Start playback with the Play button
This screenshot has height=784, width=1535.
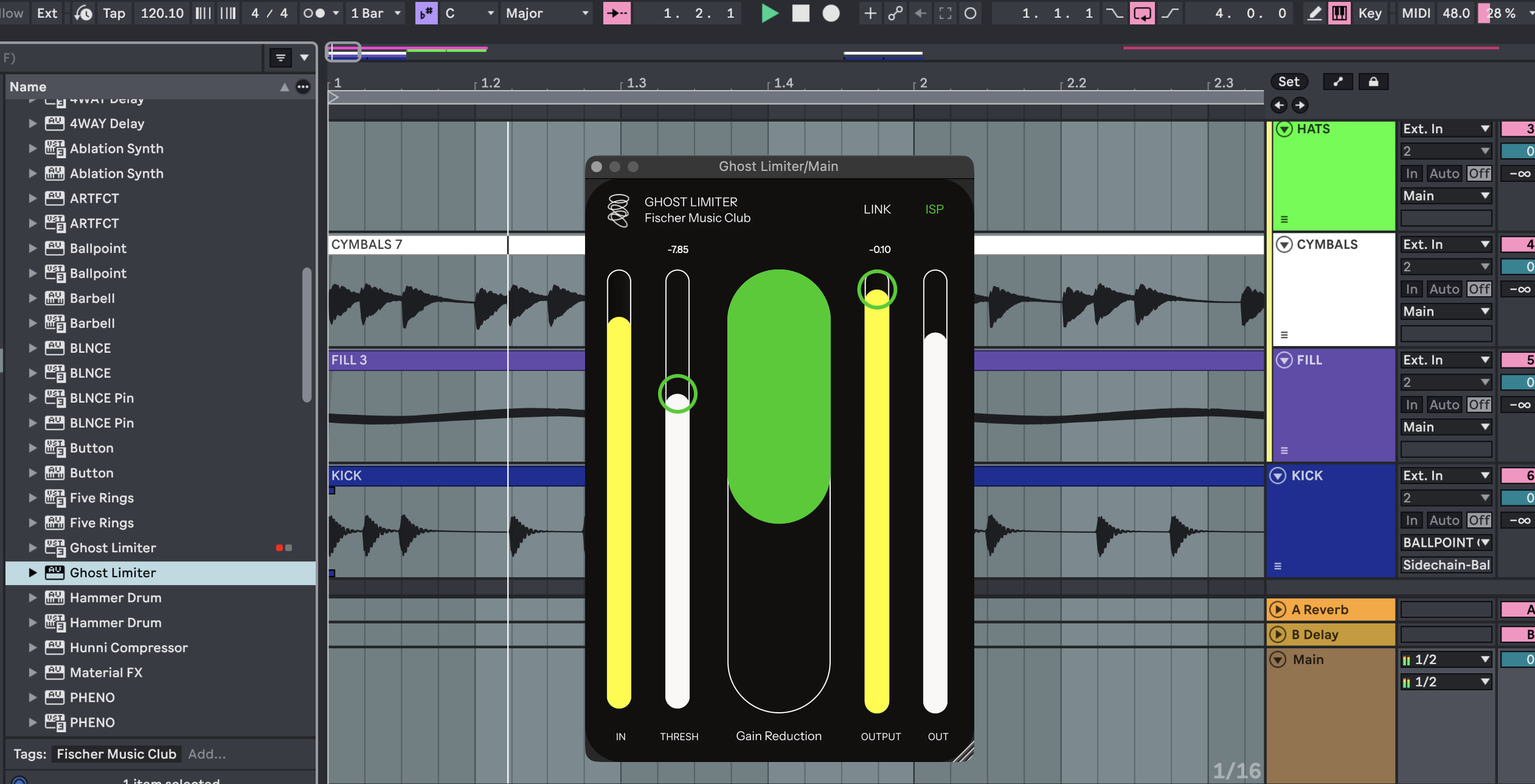pyautogui.click(x=769, y=13)
